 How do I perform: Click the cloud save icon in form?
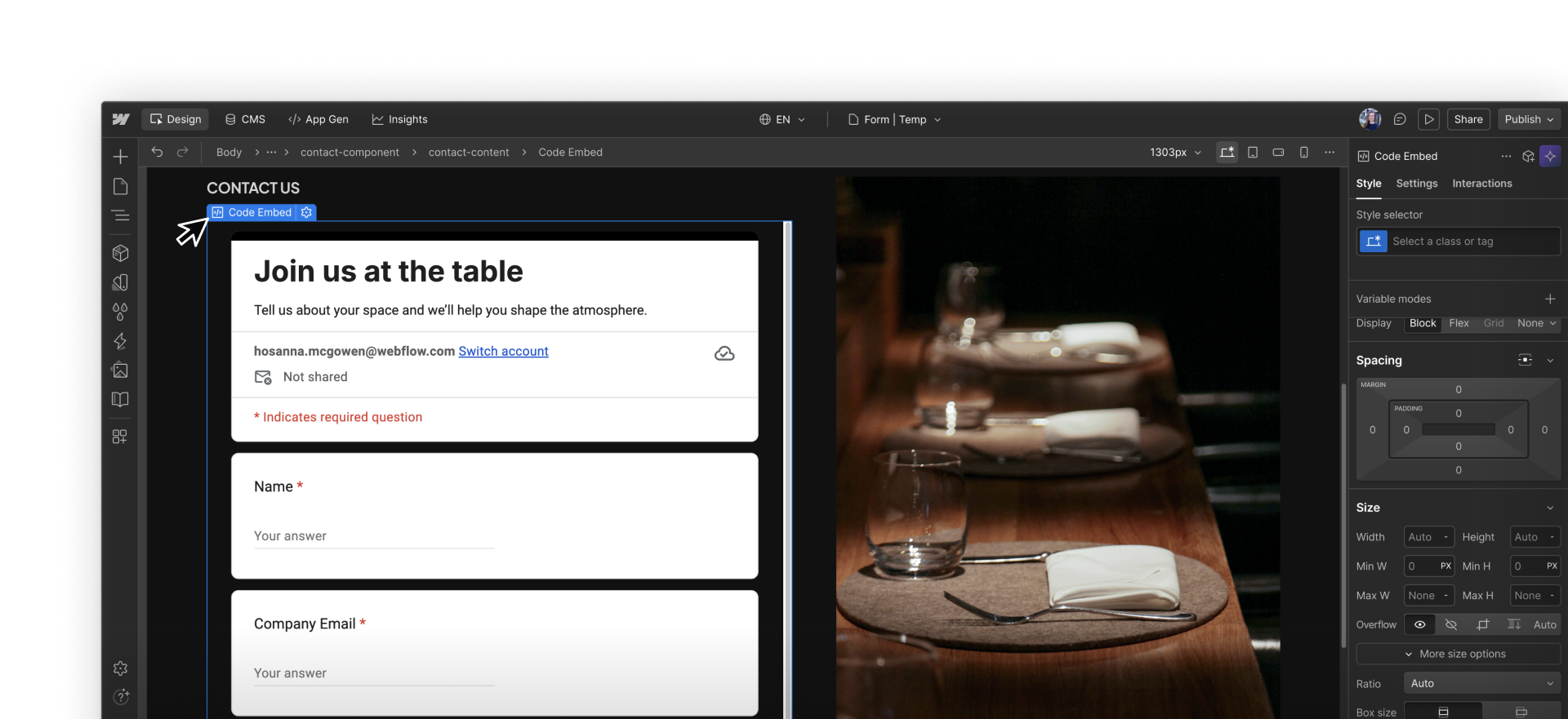(724, 353)
